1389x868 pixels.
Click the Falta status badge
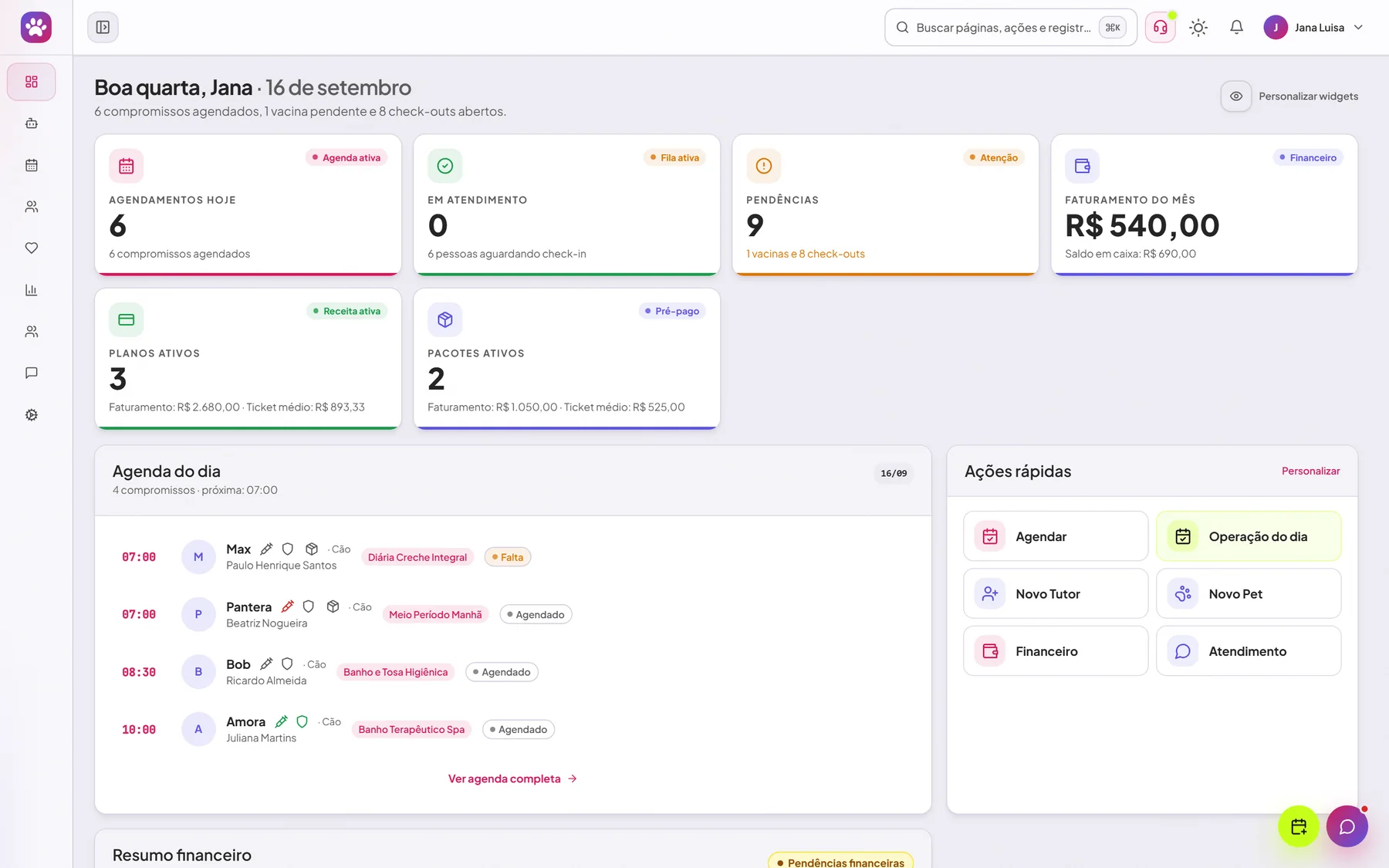[508, 557]
